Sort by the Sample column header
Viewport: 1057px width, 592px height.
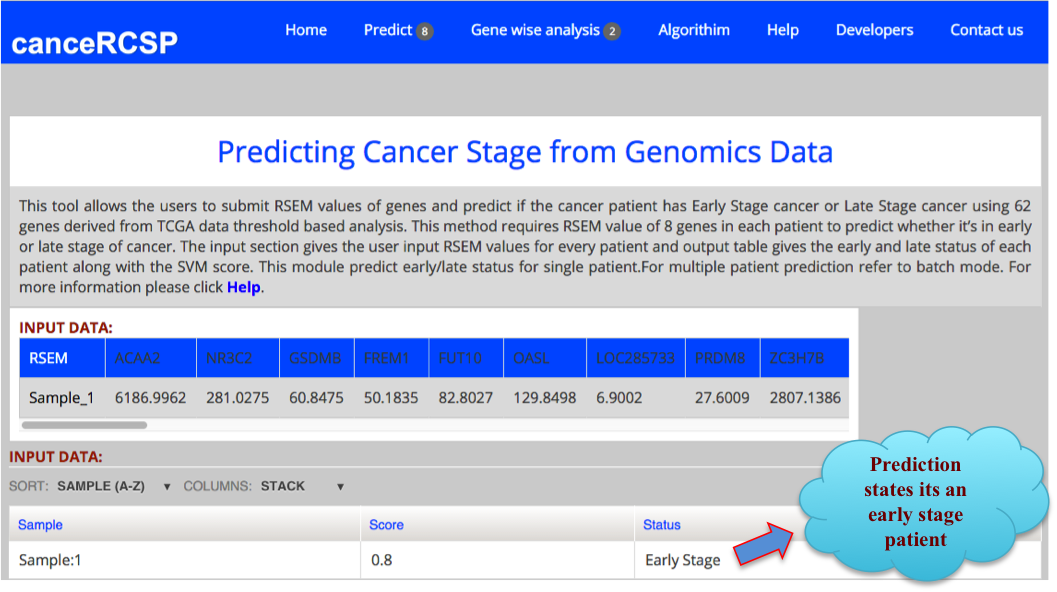[x=40, y=524]
